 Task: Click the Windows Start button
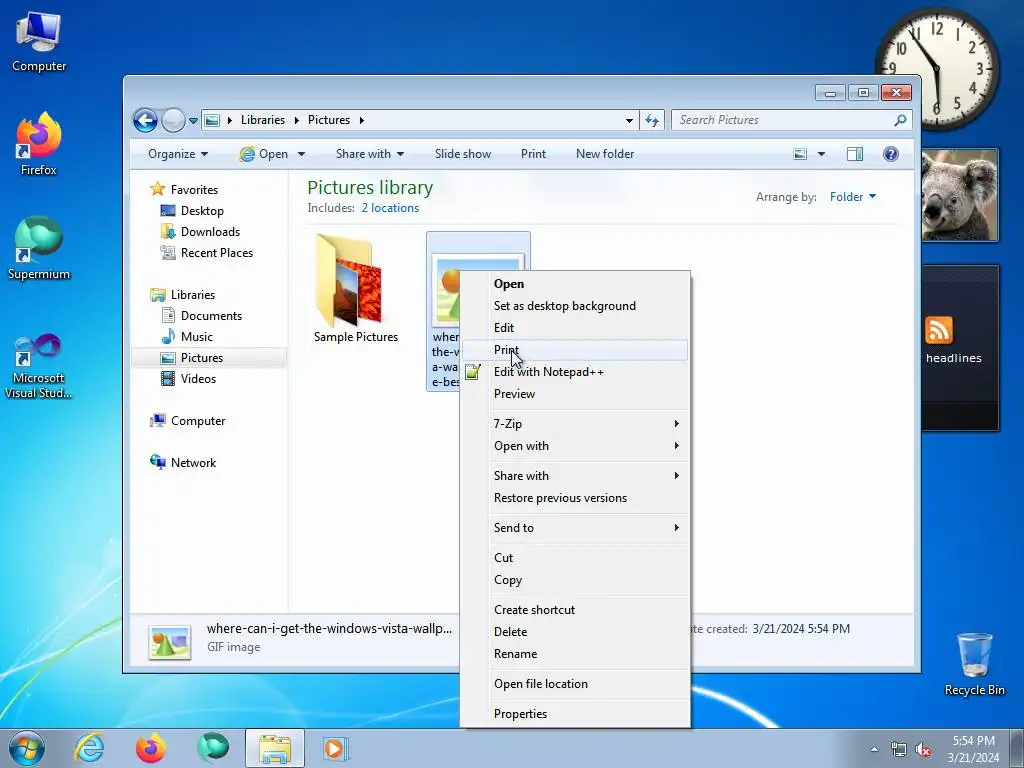(x=27, y=748)
